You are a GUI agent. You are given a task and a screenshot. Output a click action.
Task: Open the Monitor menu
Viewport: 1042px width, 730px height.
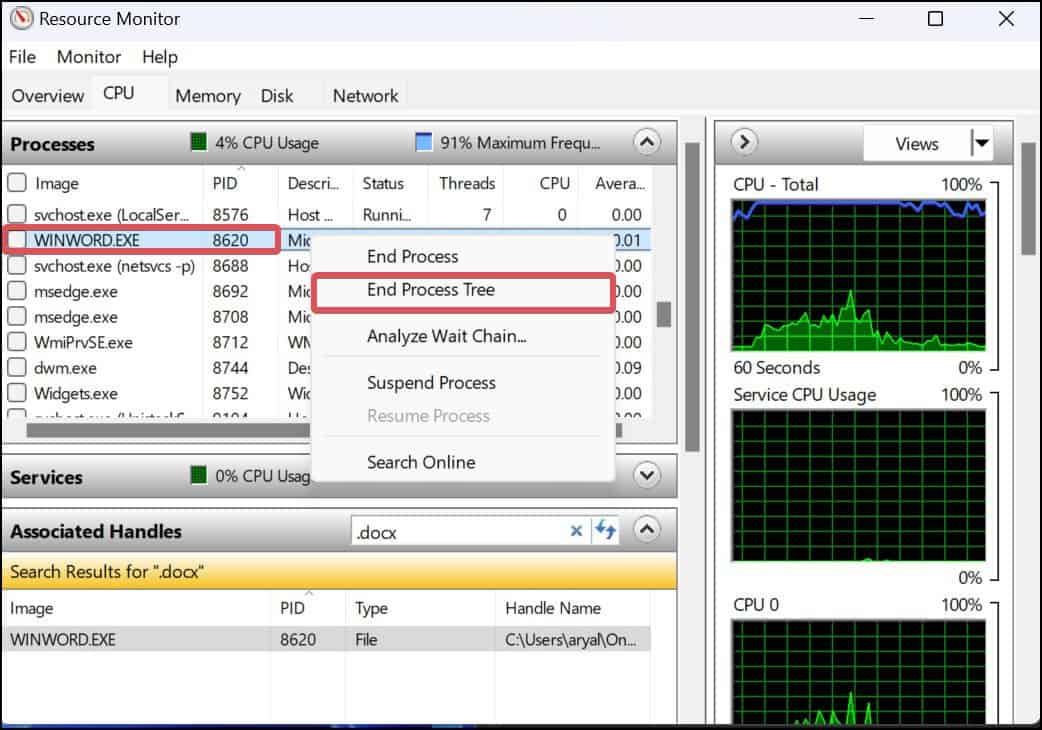[x=88, y=57]
